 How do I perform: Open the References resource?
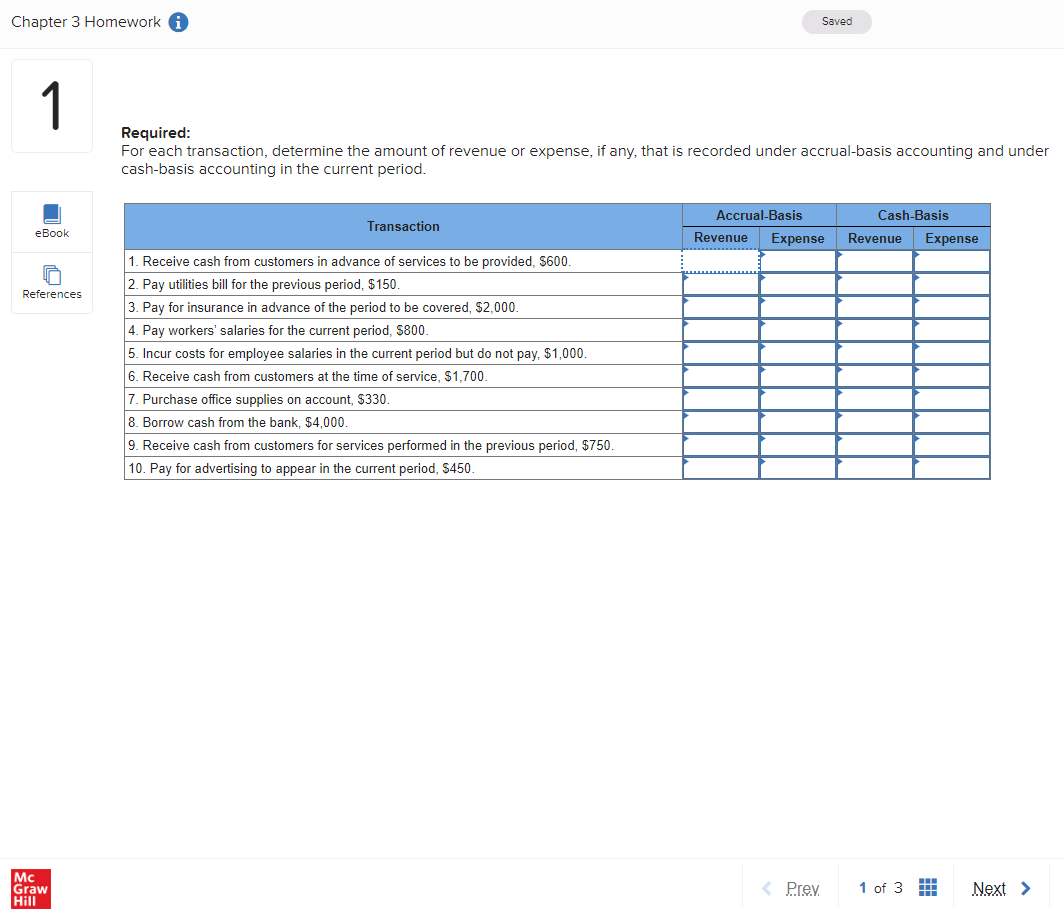pos(51,282)
